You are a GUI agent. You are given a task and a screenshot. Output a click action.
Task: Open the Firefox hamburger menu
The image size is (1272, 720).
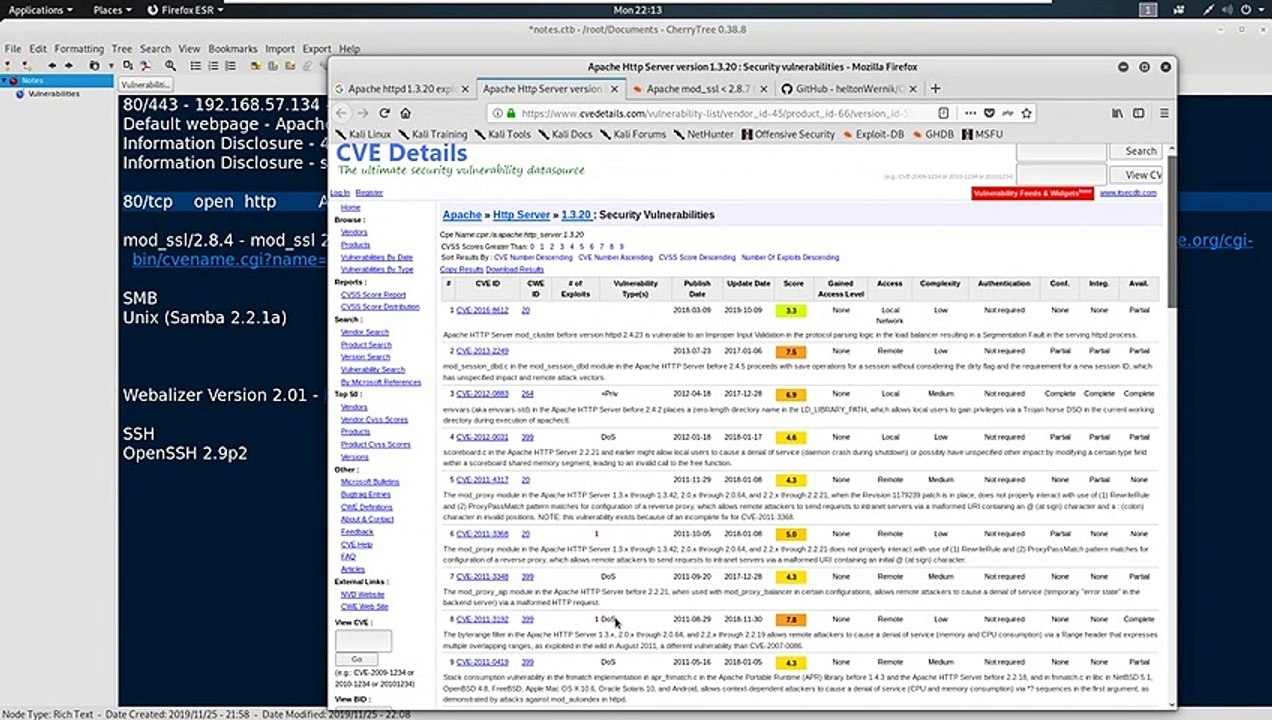coord(1164,113)
